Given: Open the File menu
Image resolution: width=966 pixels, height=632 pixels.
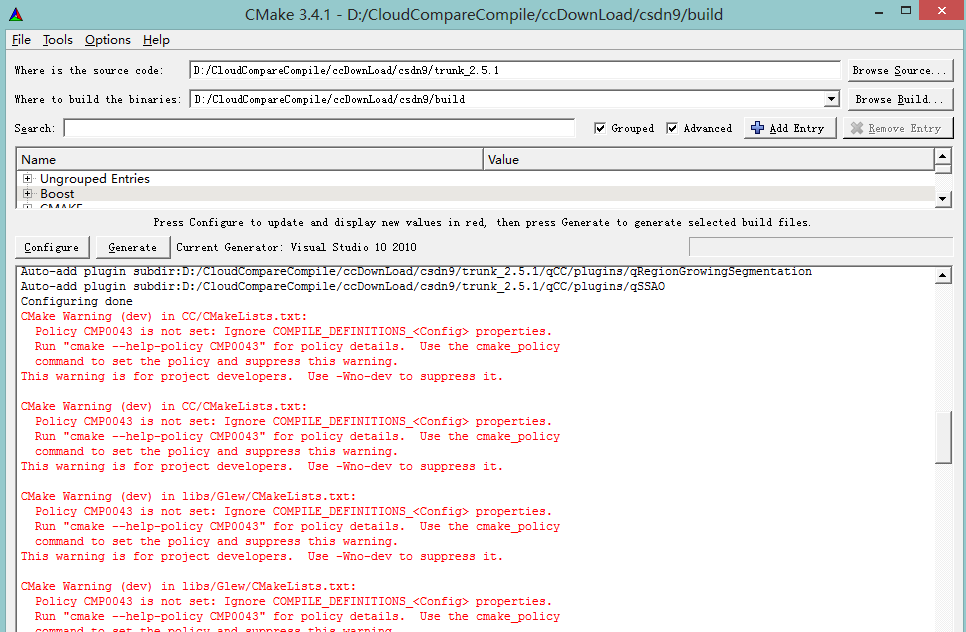Looking at the screenshot, I should pyautogui.click(x=21, y=40).
